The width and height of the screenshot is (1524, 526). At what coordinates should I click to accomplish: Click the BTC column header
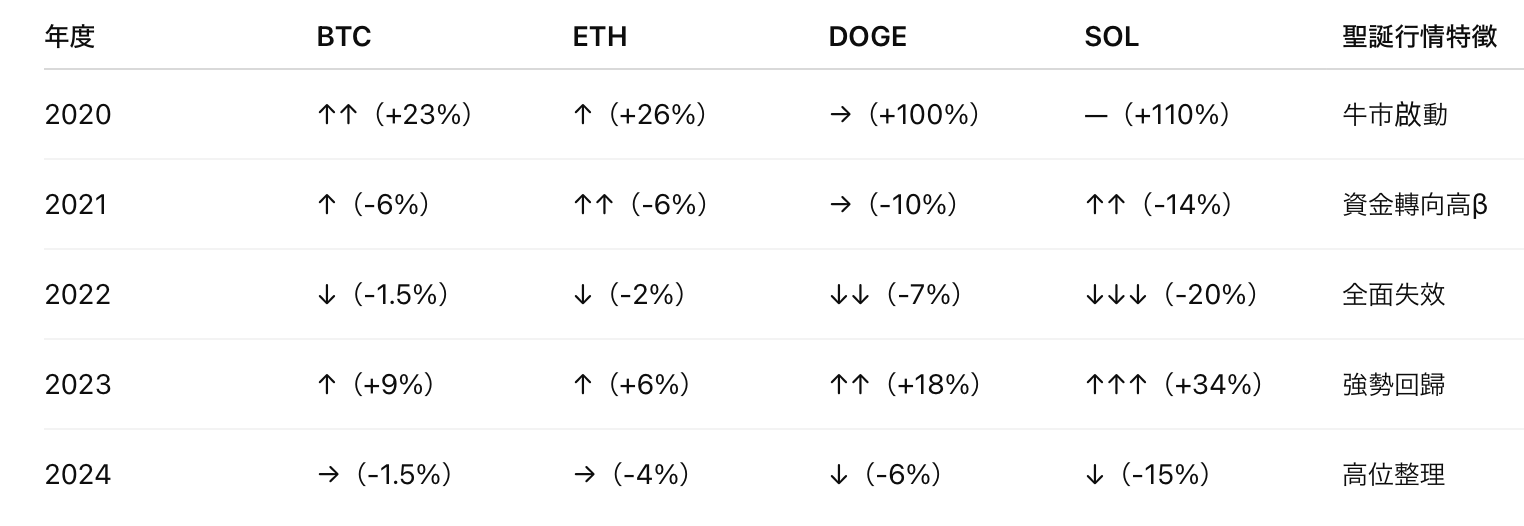coord(343,37)
